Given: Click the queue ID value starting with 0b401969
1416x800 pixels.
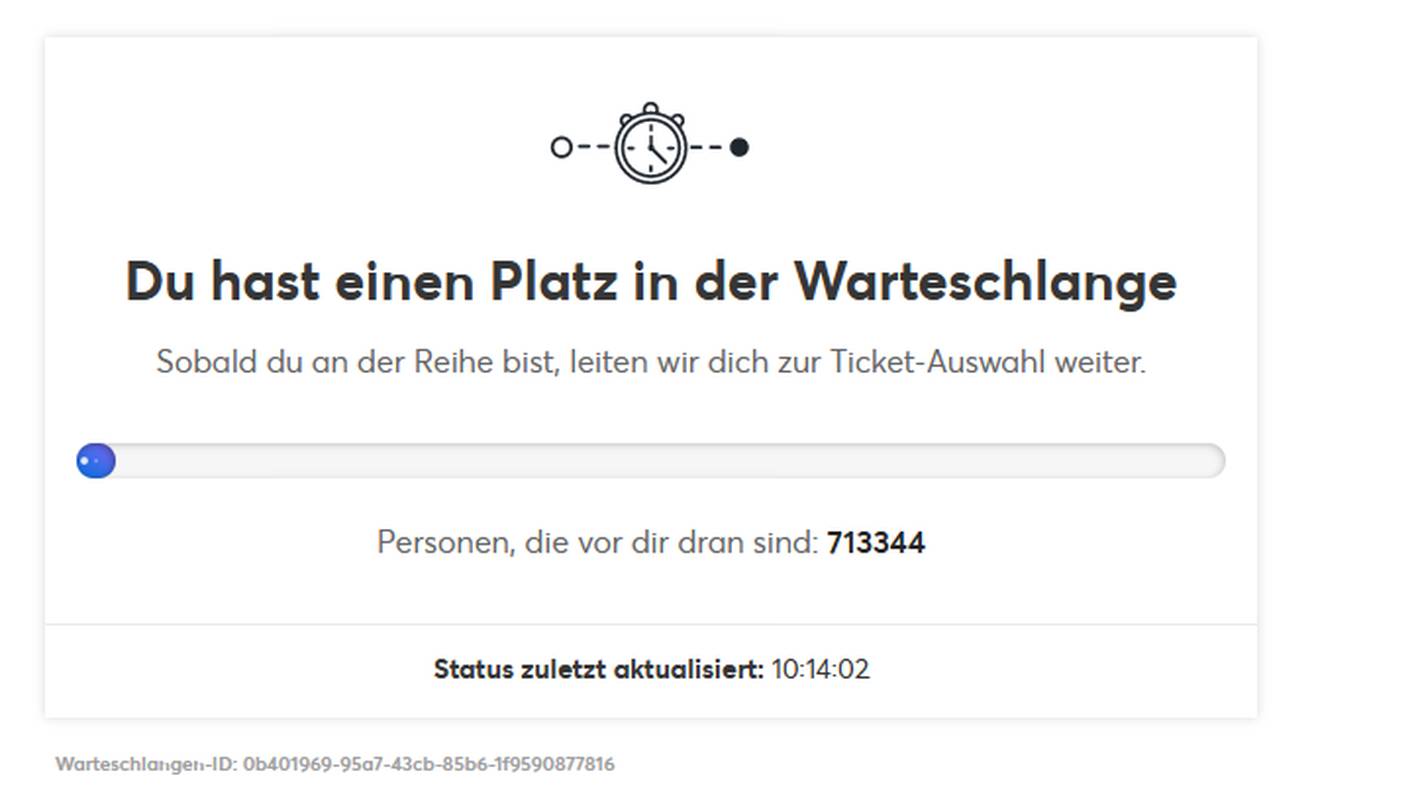Looking at the screenshot, I should pos(429,765).
